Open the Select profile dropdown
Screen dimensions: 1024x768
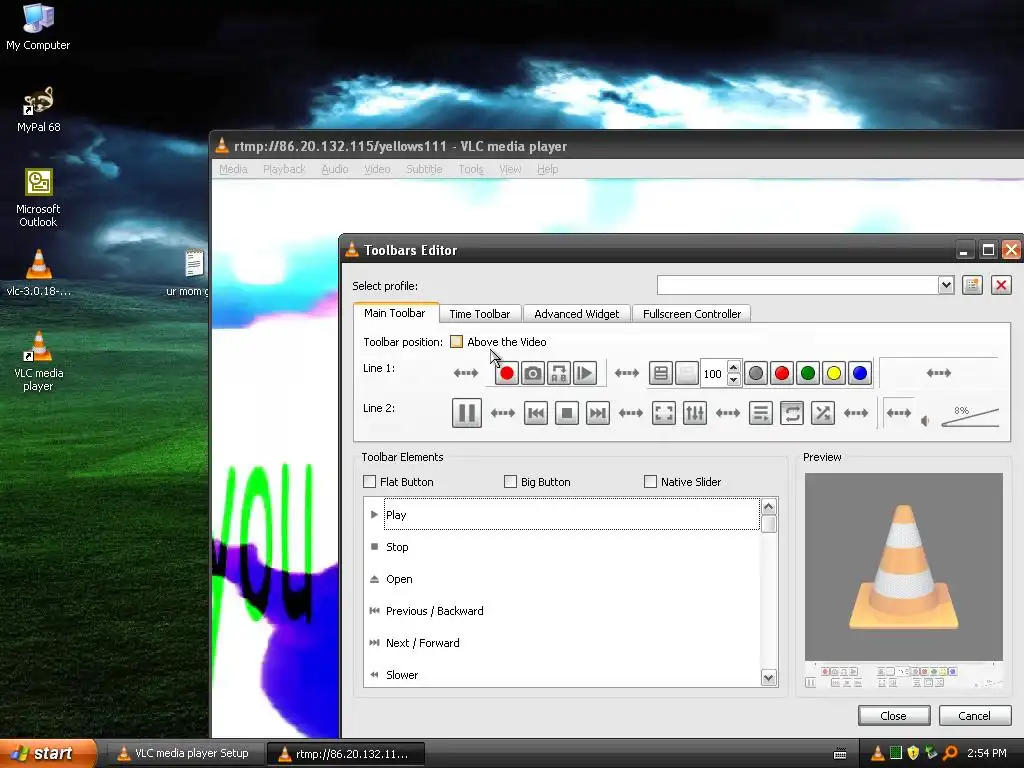946,285
